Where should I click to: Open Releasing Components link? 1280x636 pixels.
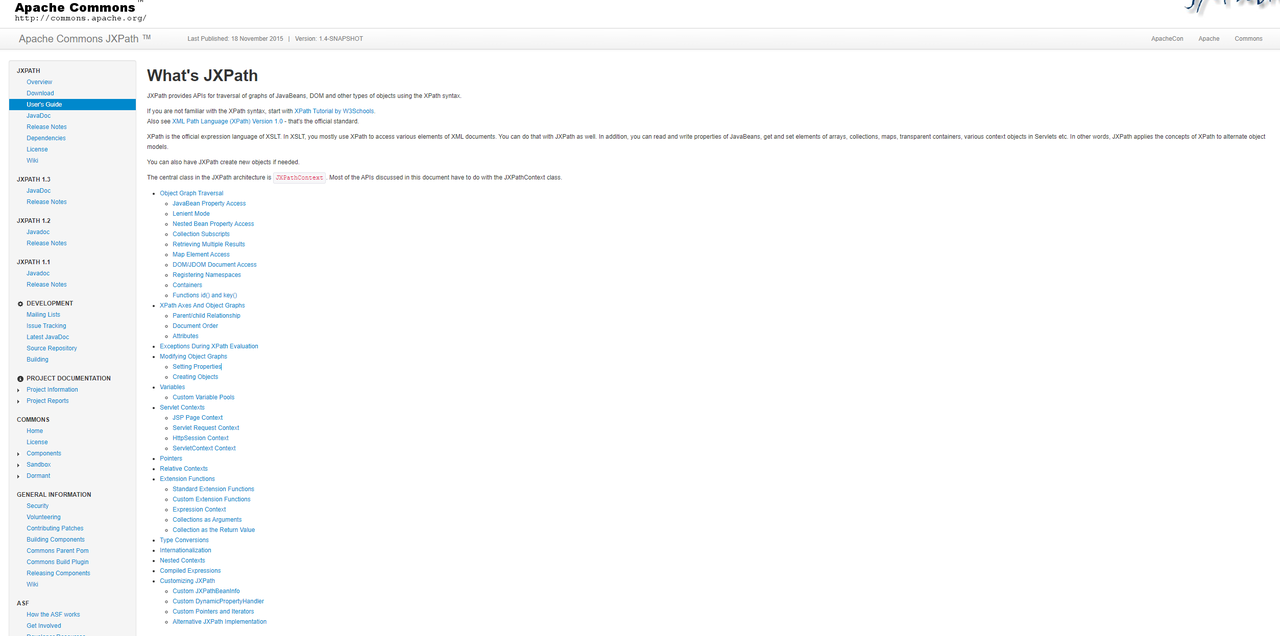coord(58,573)
